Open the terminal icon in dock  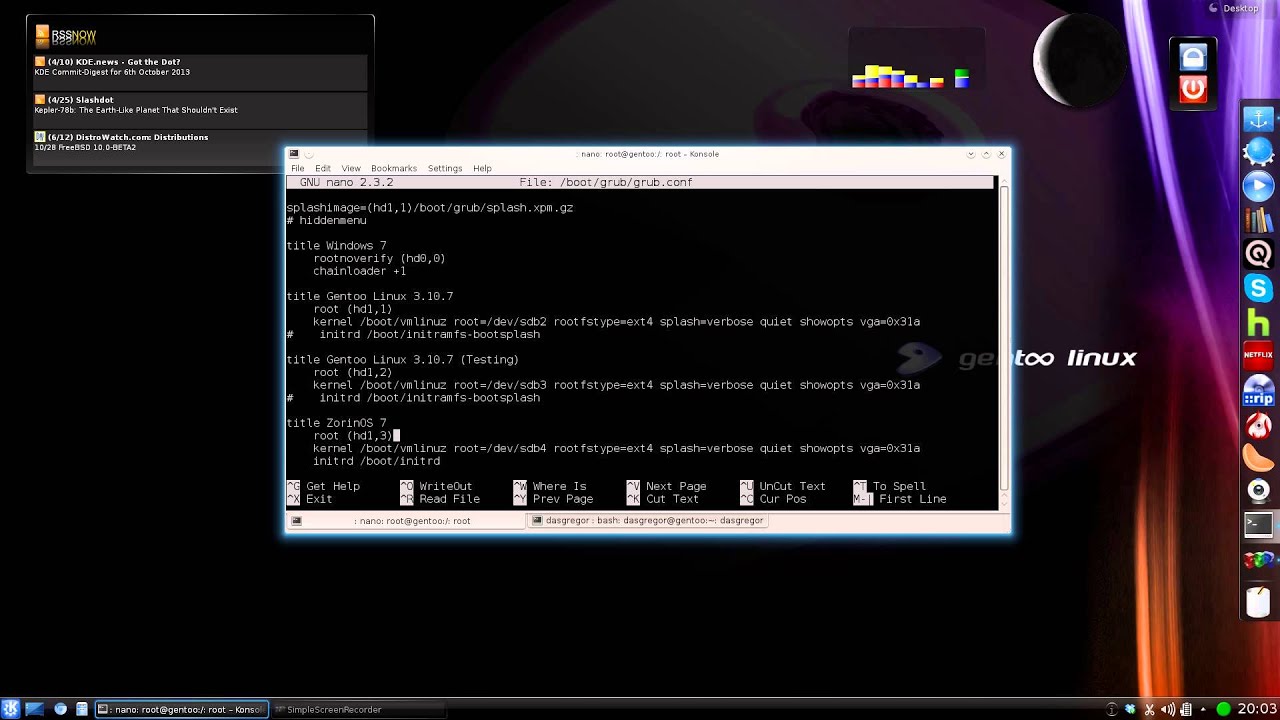pyautogui.click(x=1259, y=524)
